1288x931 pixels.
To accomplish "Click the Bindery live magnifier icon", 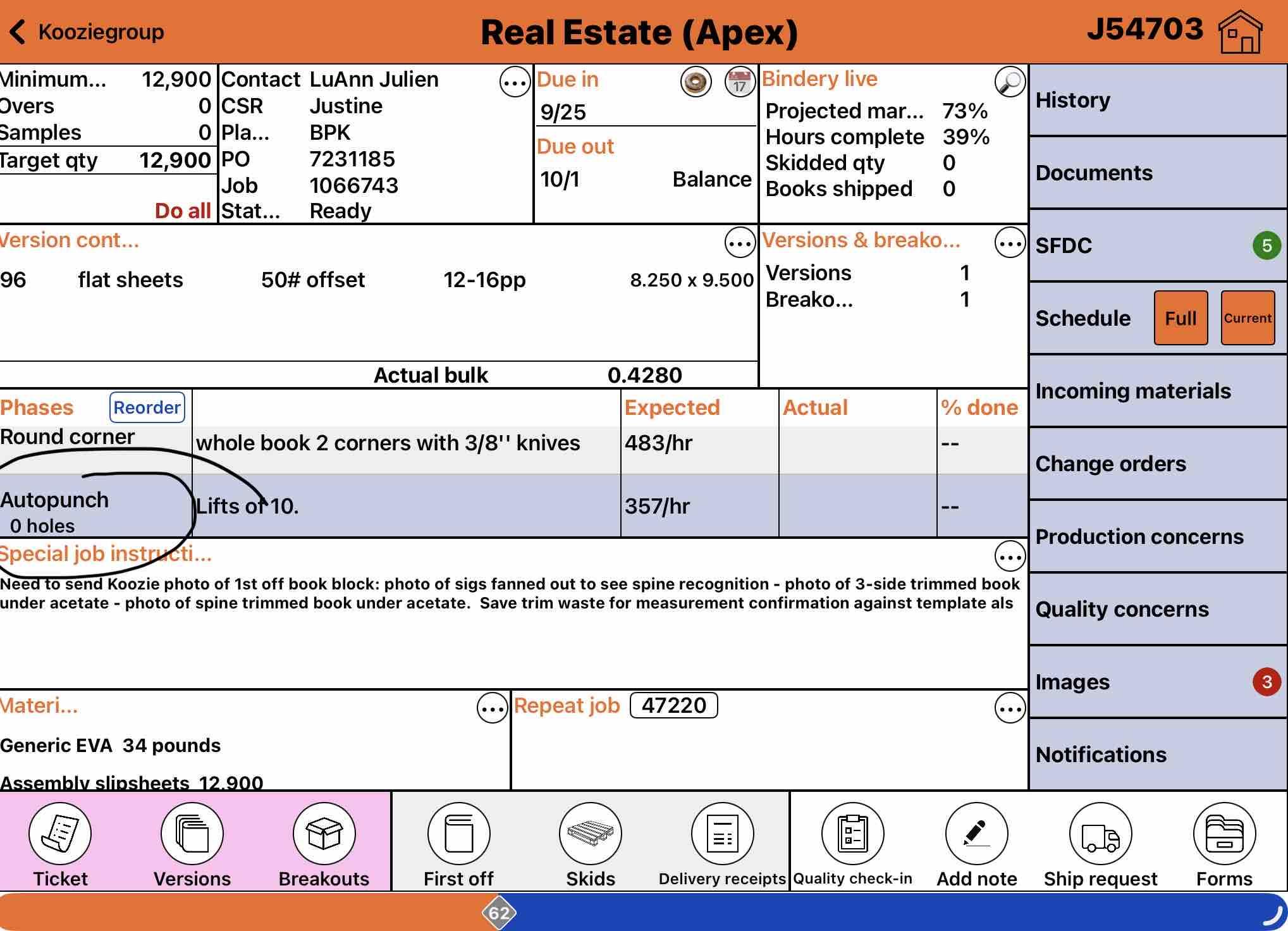I will click(1010, 82).
